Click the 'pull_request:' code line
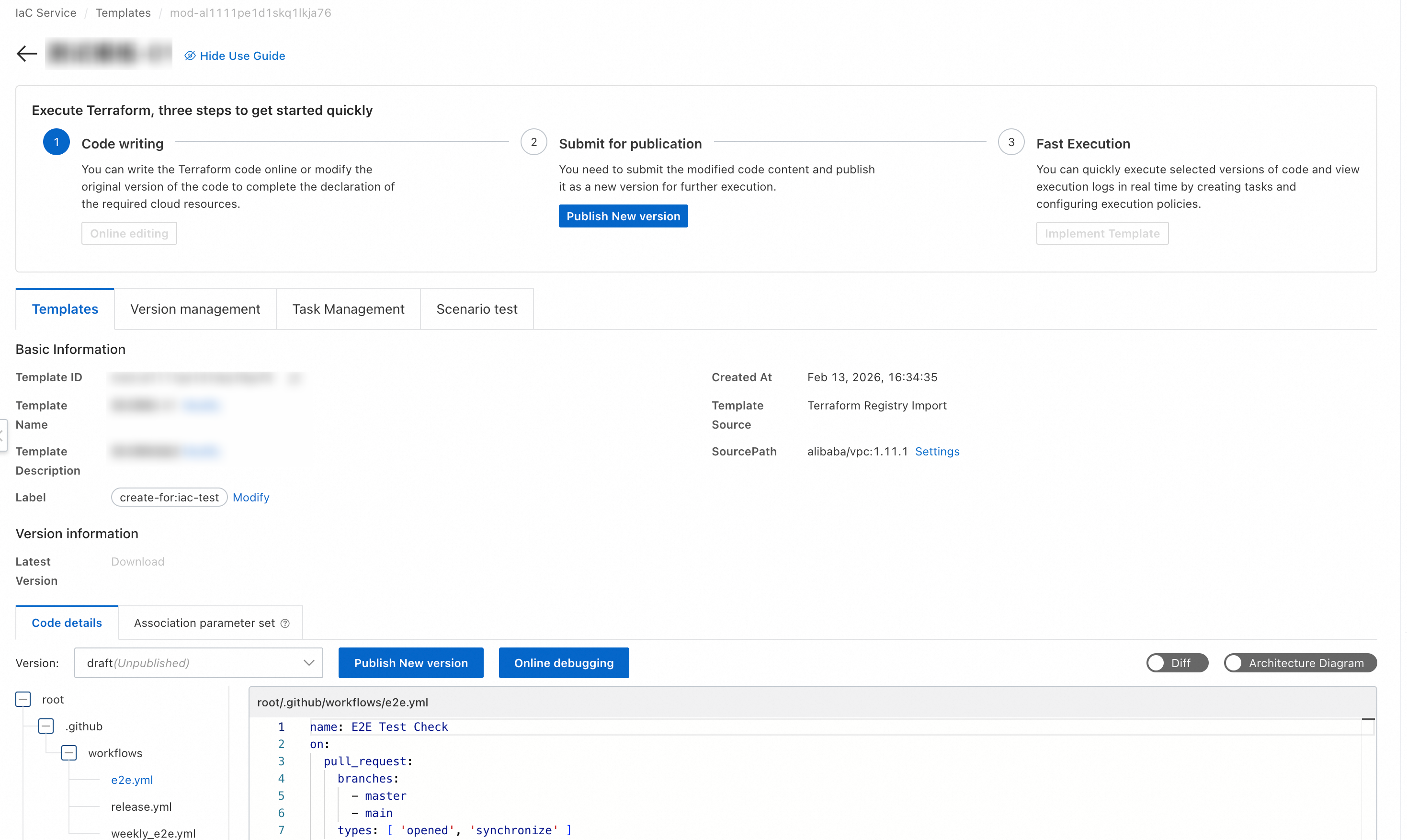1407x840 pixels. tap(368, 761)
